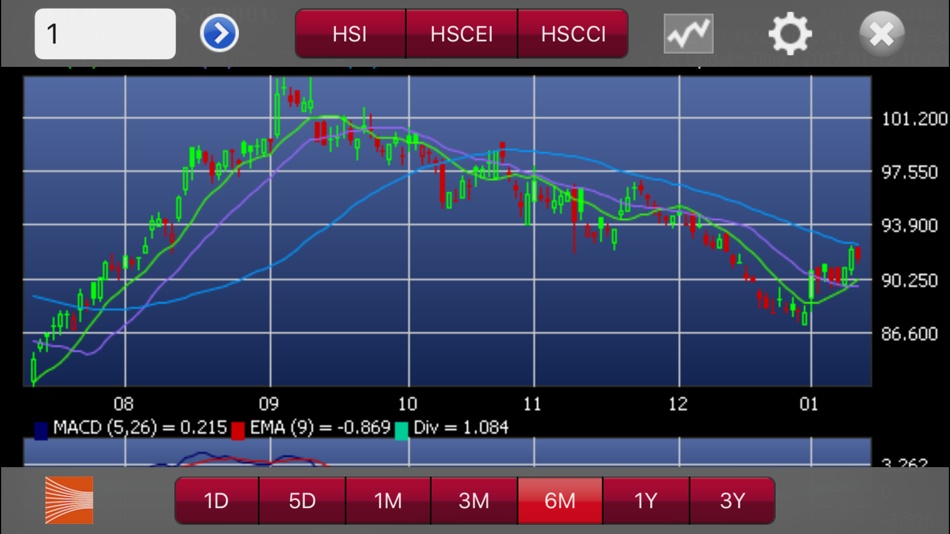Click the 93.900 price axis label
Screen dimensions: 950x534
[909, 226]
